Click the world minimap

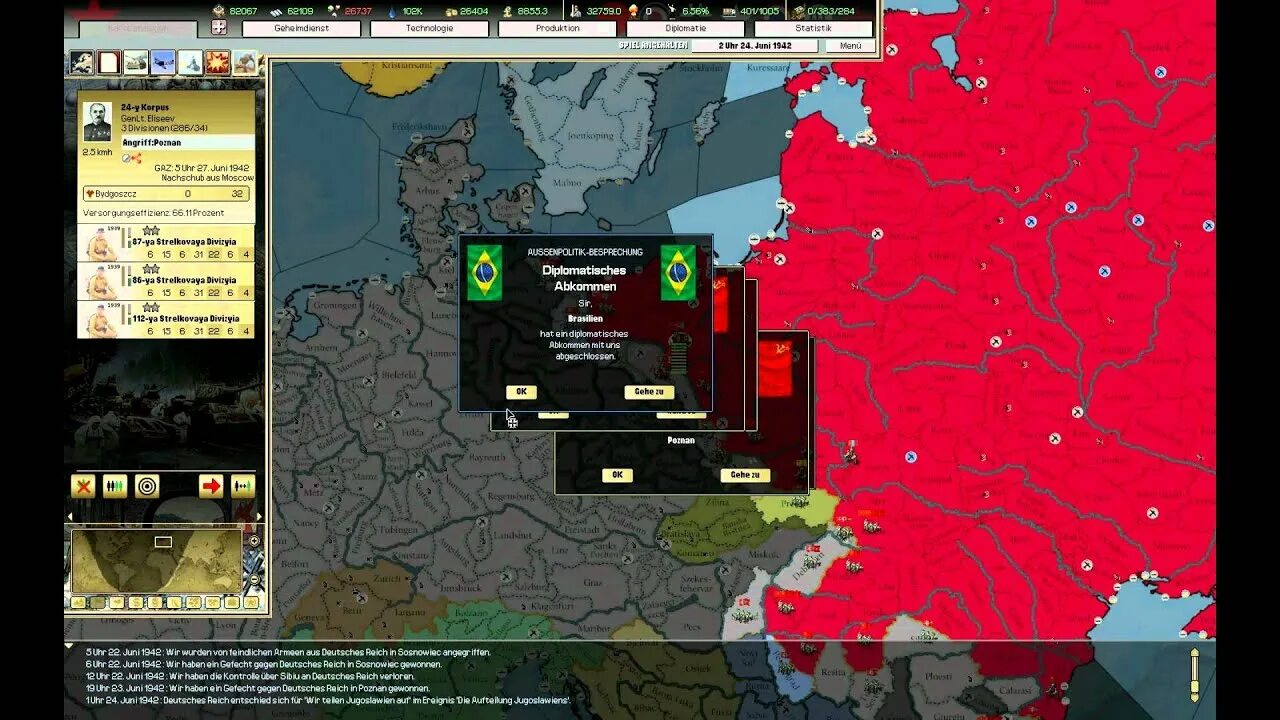(x=157, y=561)
